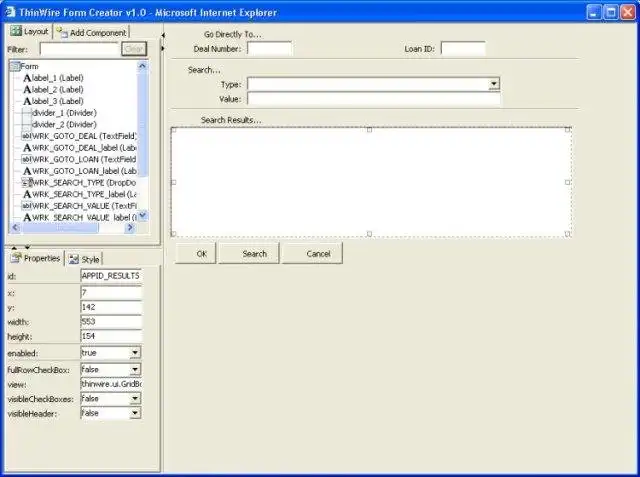640x477 pixels.
Task: Open the visibleCheckBoxes dropdown
Action: tap(135, 399)
